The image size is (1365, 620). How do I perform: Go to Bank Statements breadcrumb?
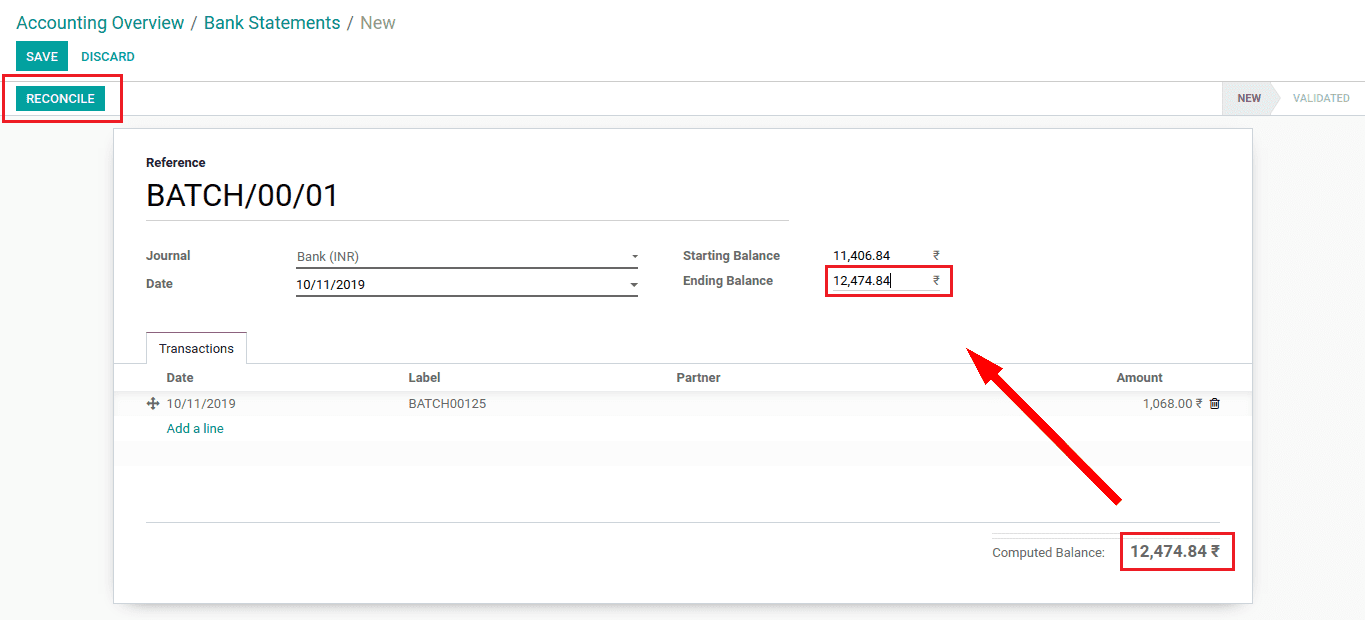click(272, 23)
